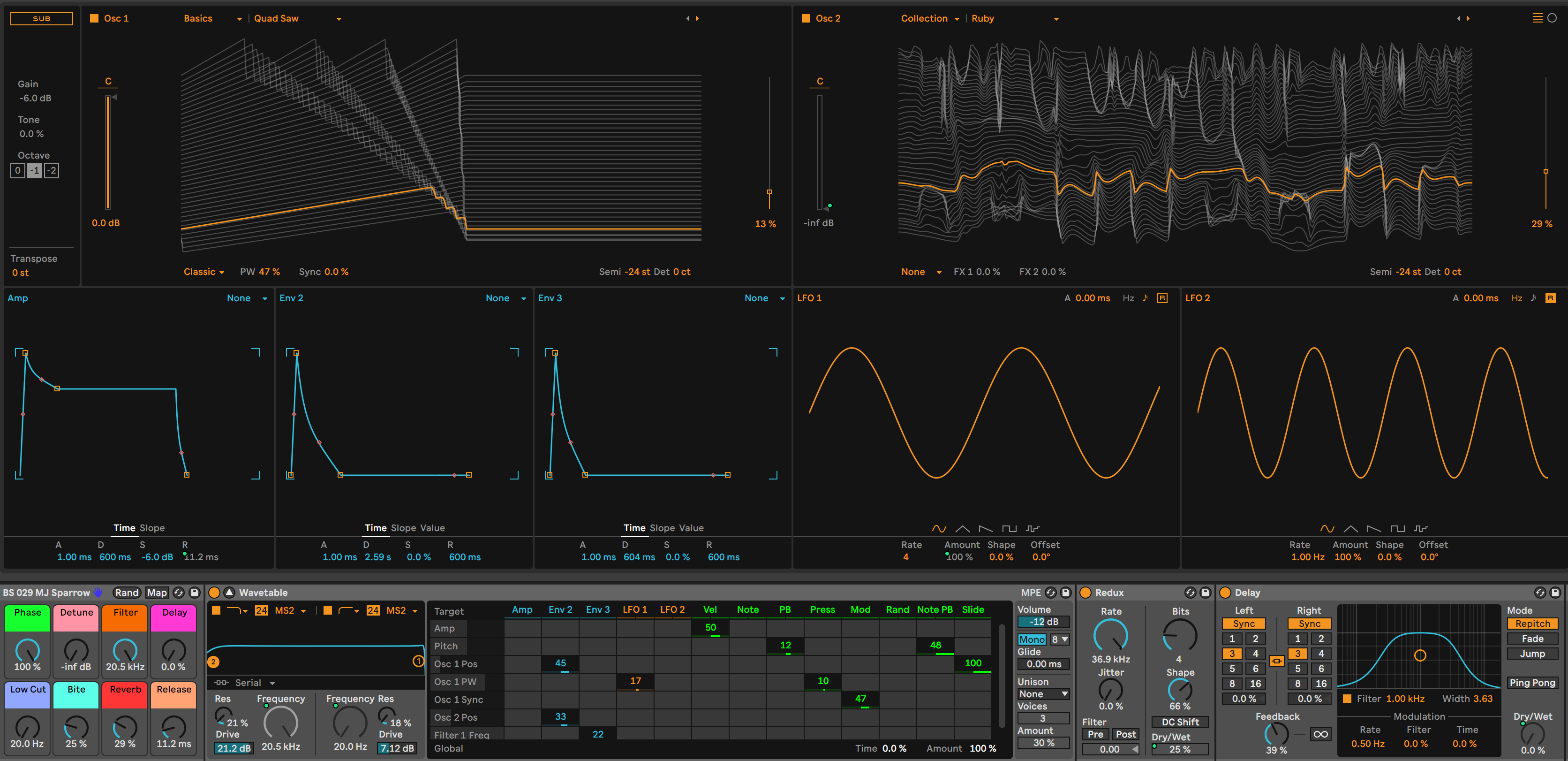Click the Delay link channels icon
The image size is (1568, 761).
click(x=1276, y=661)
